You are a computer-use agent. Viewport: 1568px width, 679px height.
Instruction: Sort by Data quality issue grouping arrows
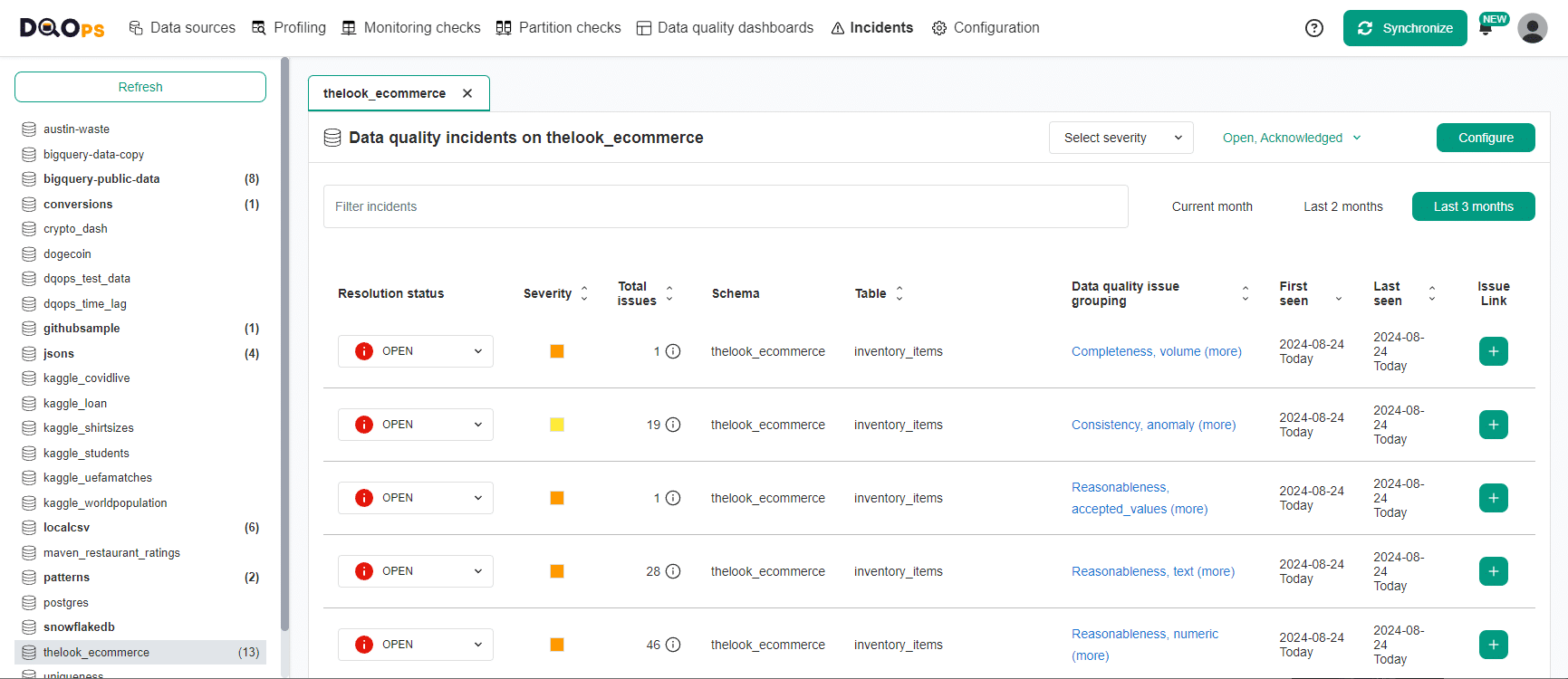pos(1246,293)
